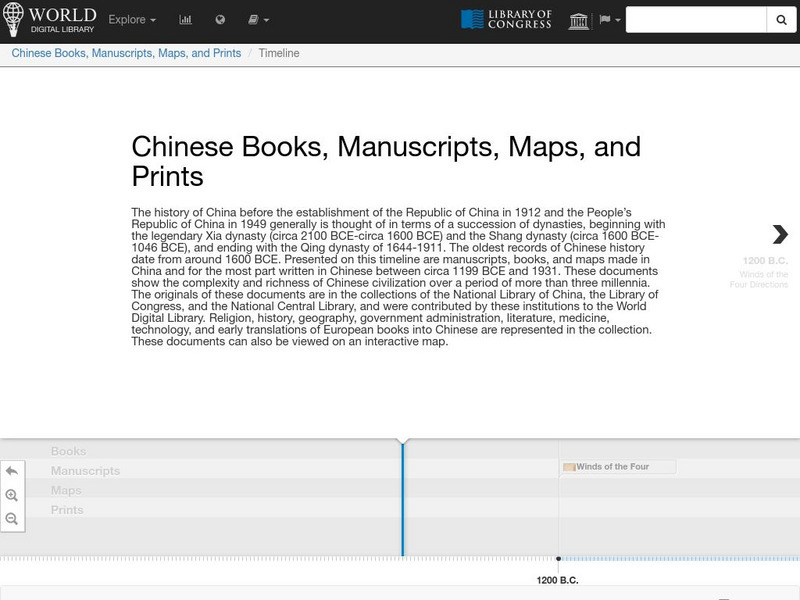Click the World Digital Library logo
This screenshot has width=800, height=600.
point(50,19)
